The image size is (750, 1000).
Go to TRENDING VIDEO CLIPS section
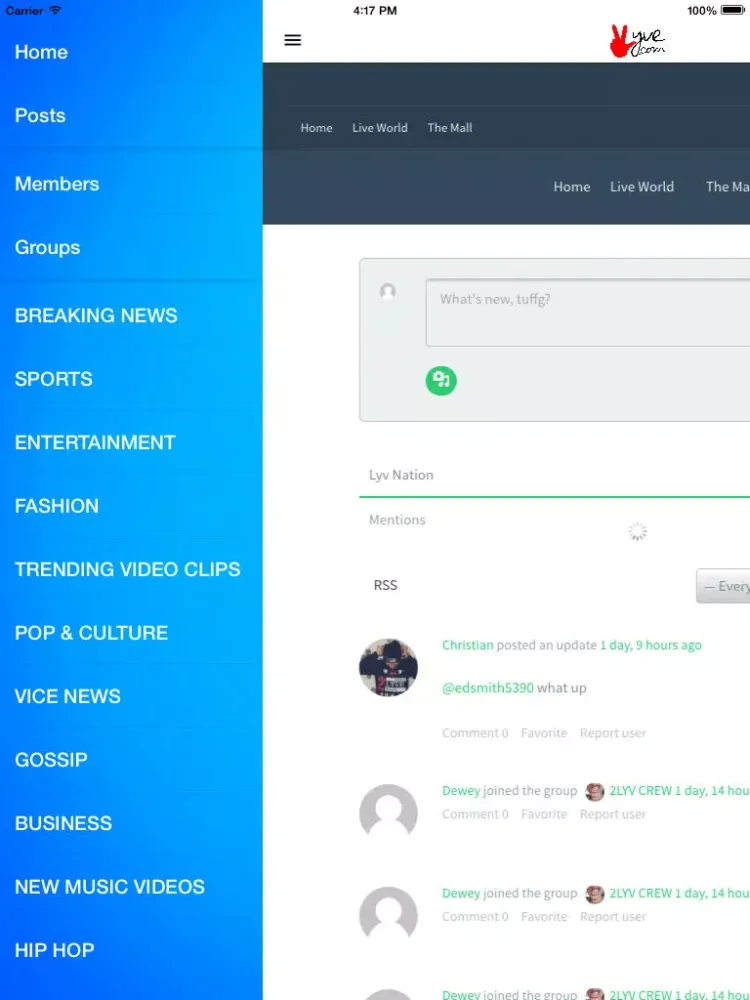coord(127,570)
